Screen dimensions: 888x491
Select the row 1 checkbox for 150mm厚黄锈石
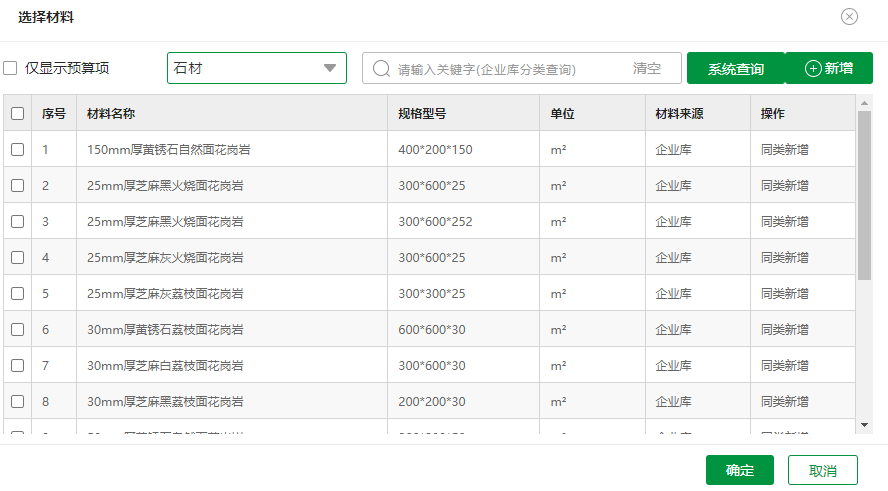pos(17,149)
